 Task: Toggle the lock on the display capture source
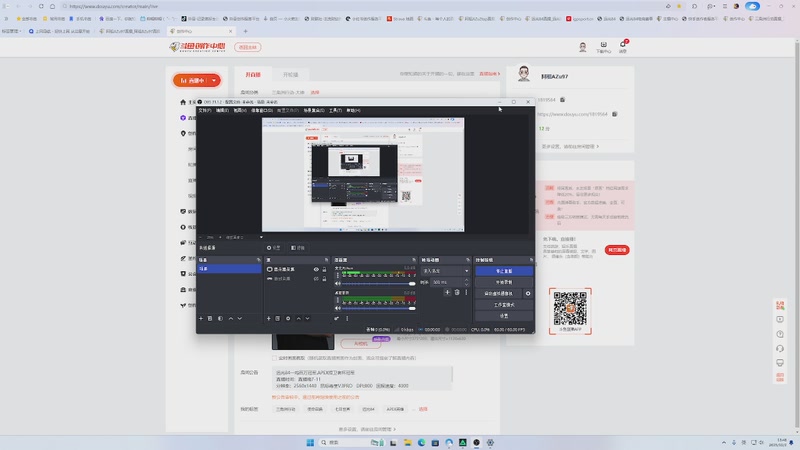(x=324, y=269)
